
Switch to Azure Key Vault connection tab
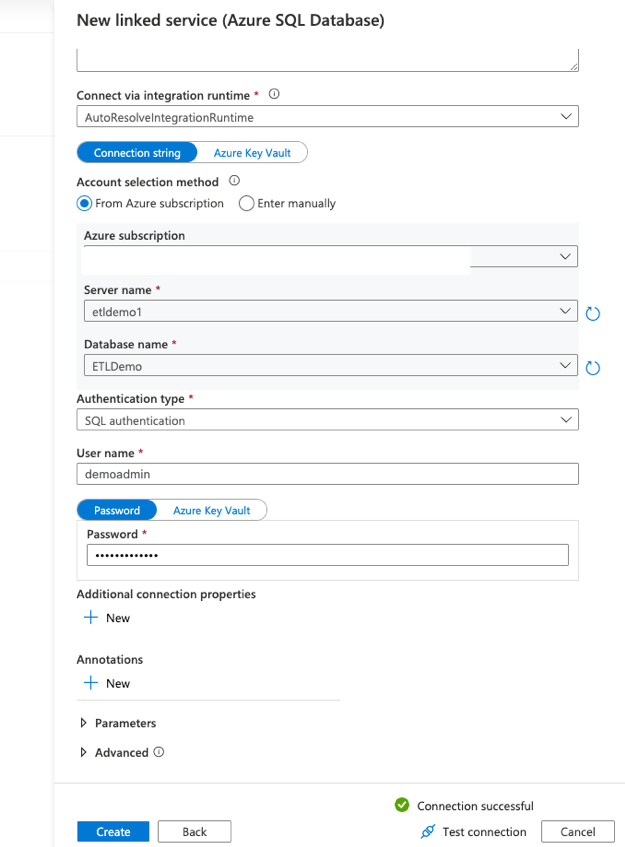click(252, 153)
